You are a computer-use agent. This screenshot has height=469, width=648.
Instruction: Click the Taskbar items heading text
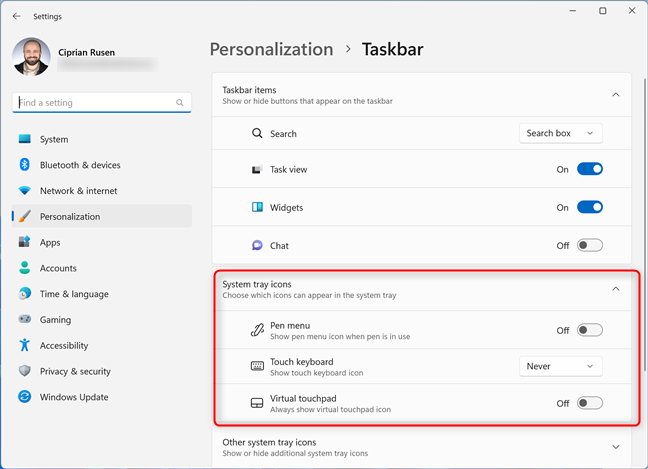249,90
